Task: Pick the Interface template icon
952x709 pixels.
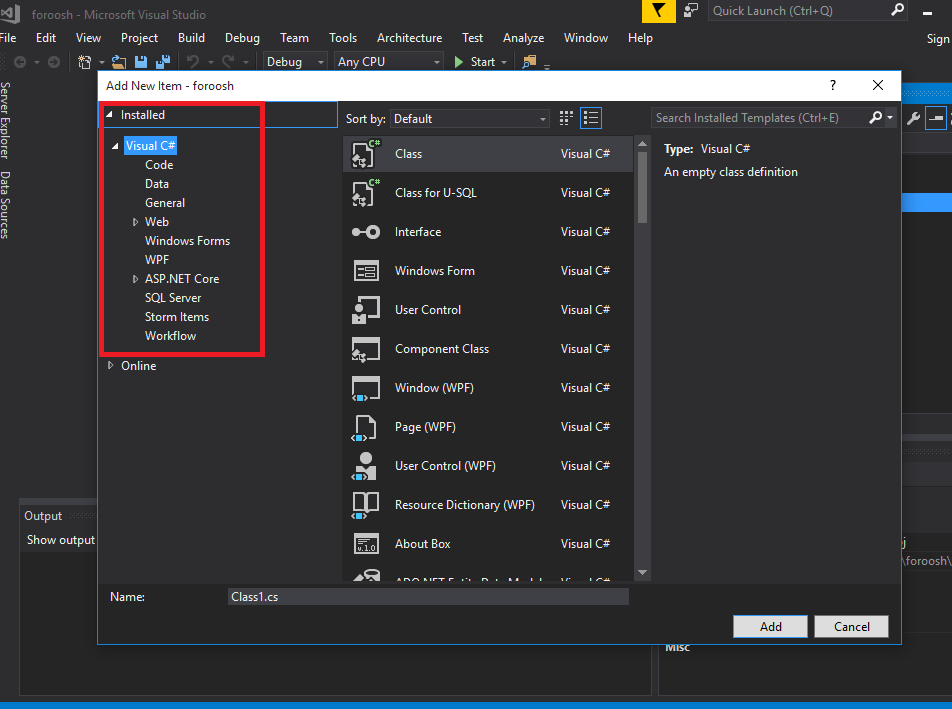Action: (x=366, y=232)
